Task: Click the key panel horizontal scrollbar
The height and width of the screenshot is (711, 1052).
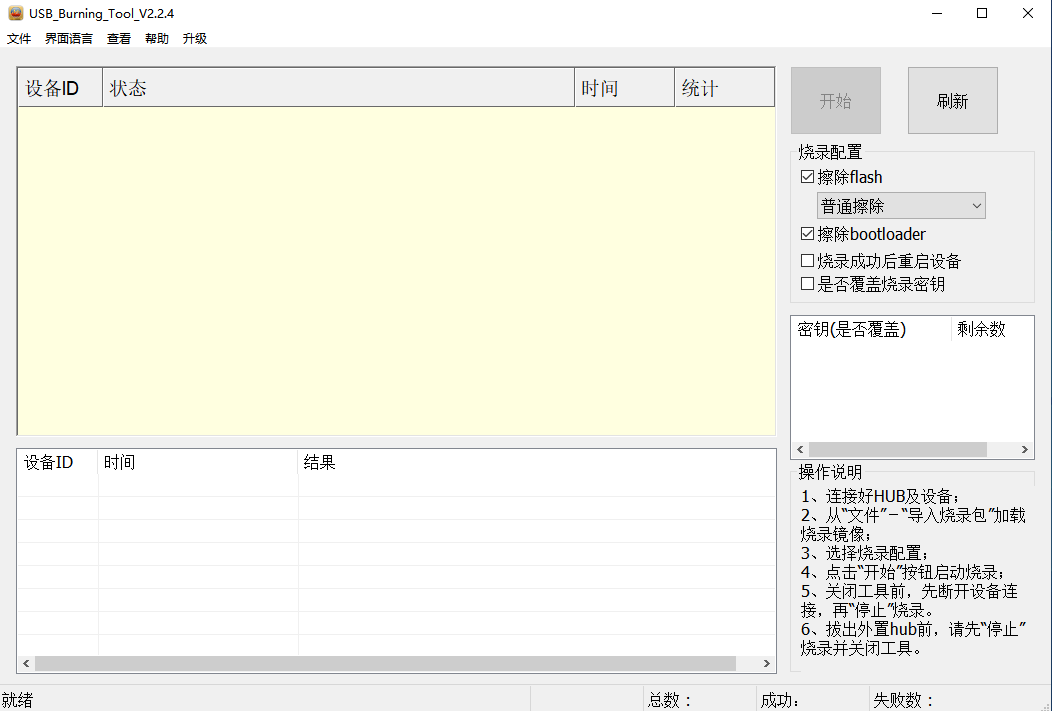Action: pos(910,449)
